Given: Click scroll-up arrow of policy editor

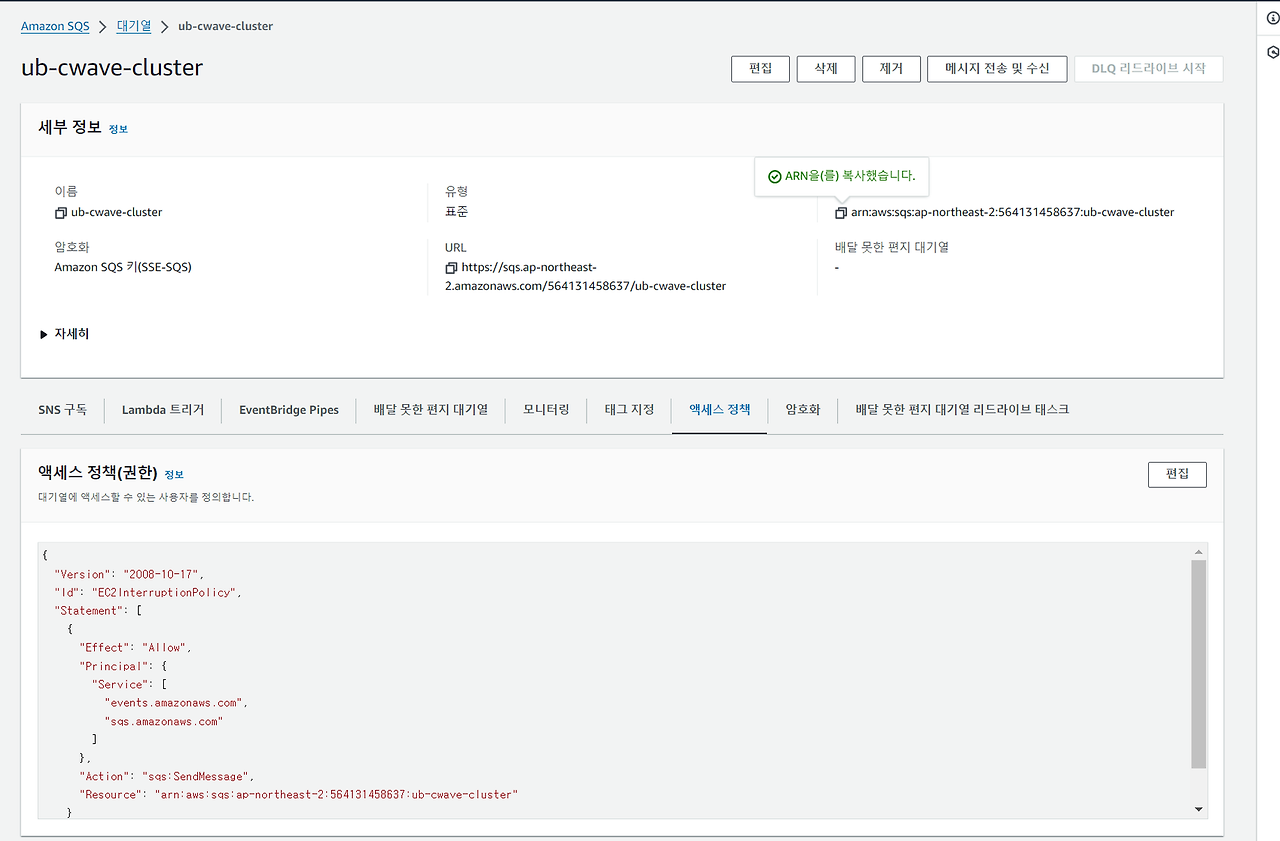Looking at the screenshot, I should [x=1199, y=553].
